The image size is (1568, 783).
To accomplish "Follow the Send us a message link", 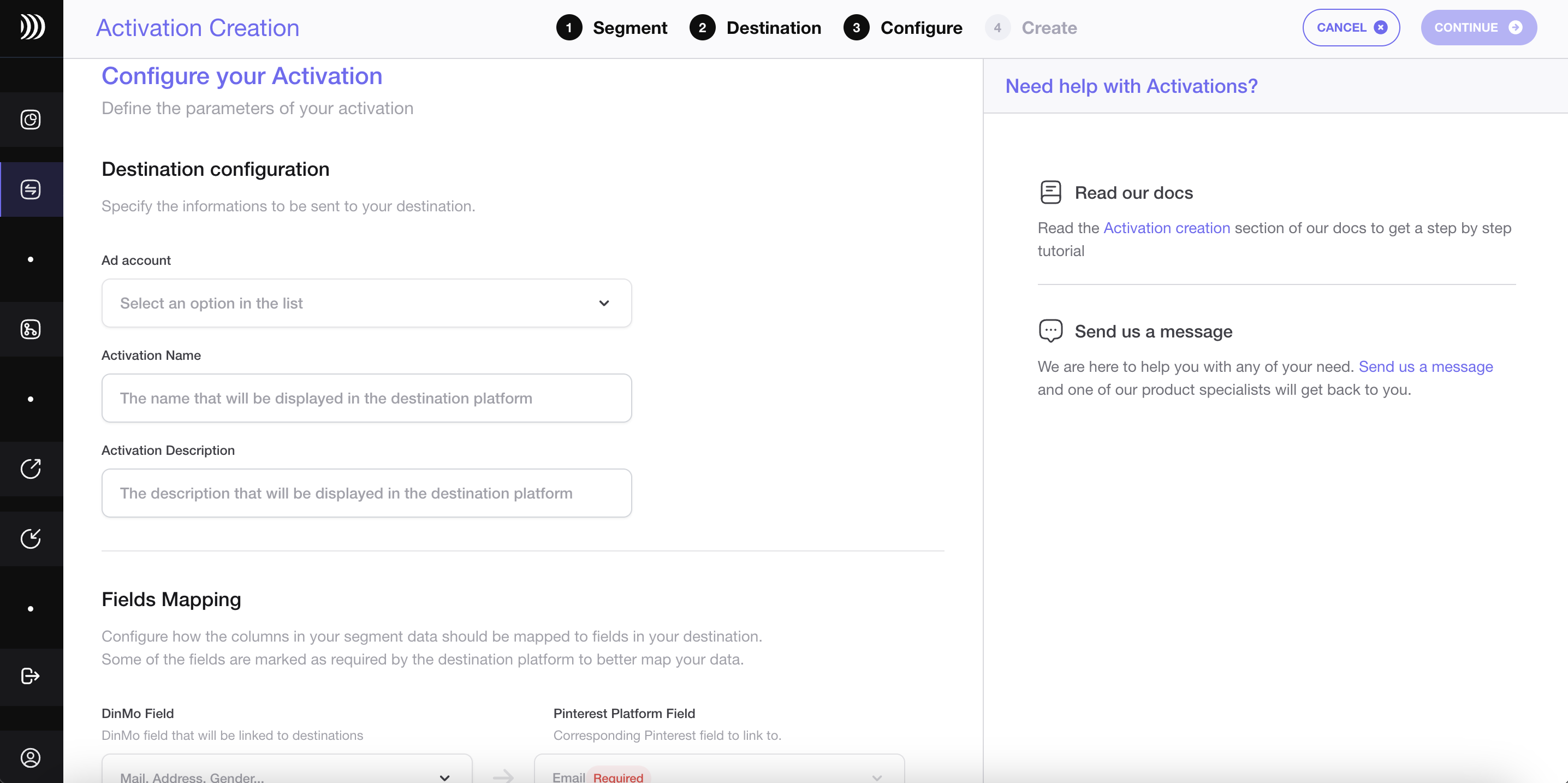I will [1426, 366].
